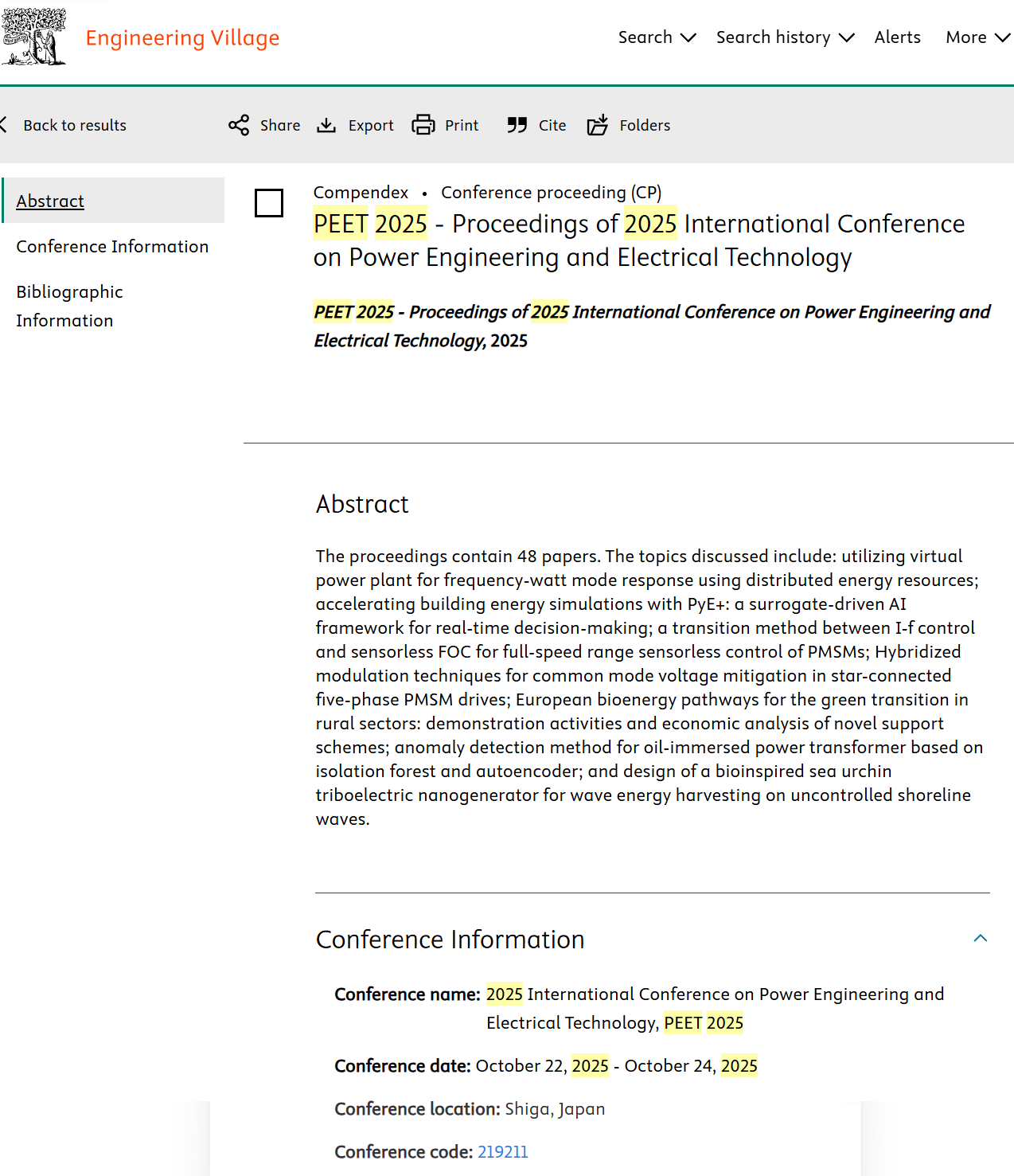Click the Back to results arrow
The width and height of the screenshot is (1014, 1176).
4,125
